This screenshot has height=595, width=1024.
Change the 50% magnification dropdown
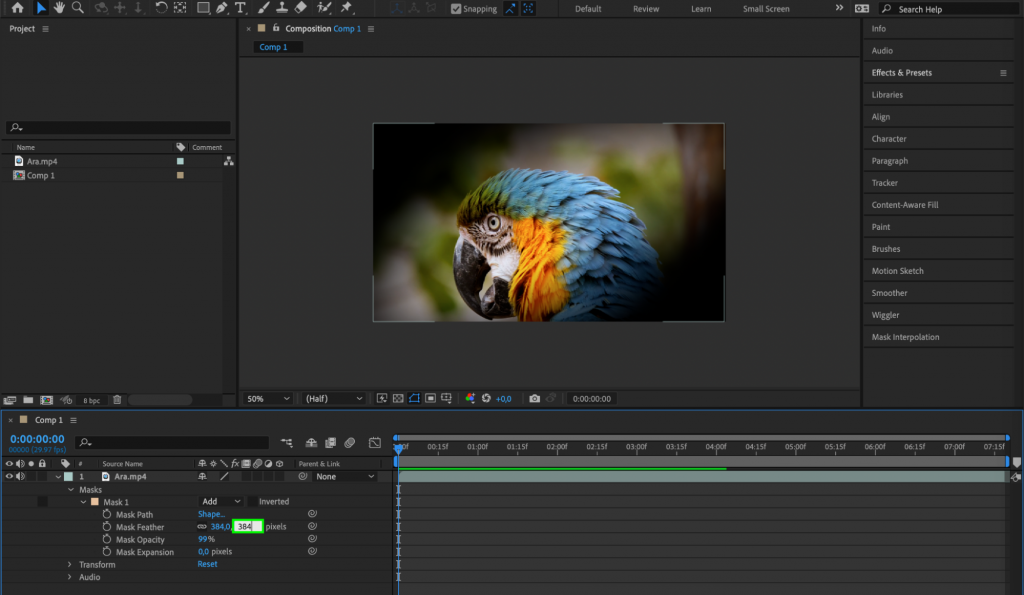pos(266,398)
